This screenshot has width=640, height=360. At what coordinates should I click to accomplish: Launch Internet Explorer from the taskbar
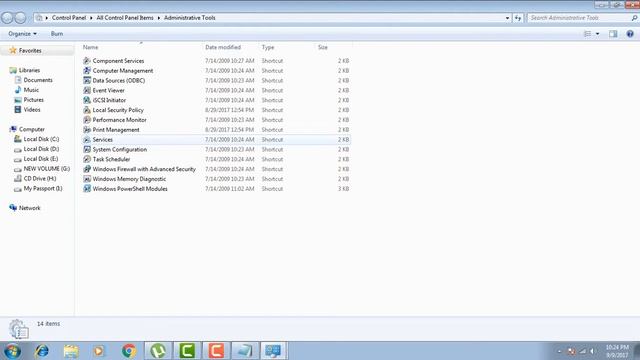42,351
